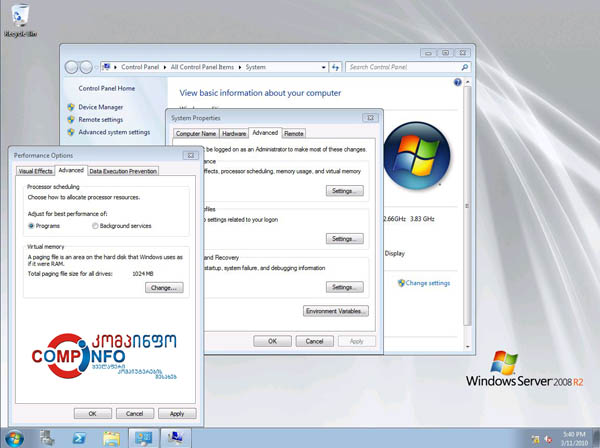The image size is (600, 448).
Task: Open the Control Panel help icon
Action: (457, 82)
